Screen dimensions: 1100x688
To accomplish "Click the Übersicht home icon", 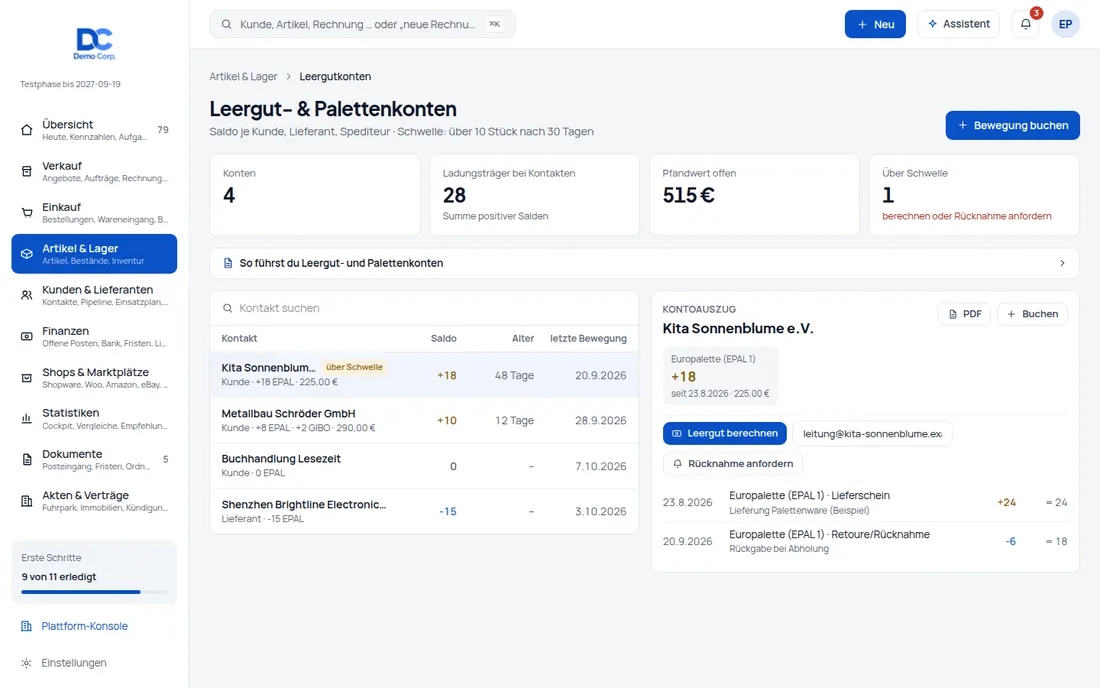I will coord(27,130).
